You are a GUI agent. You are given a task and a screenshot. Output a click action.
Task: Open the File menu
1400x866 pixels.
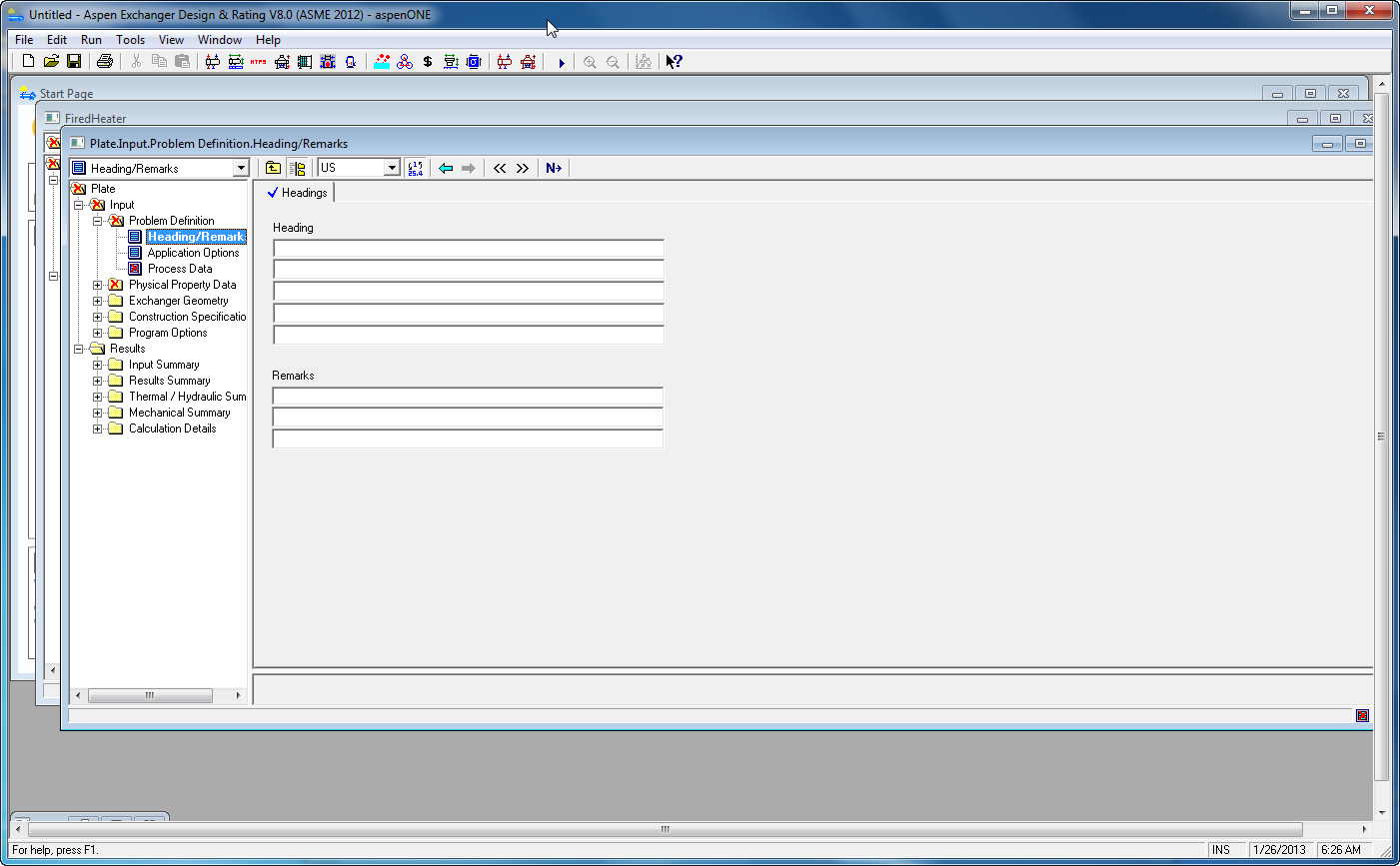point(24,40)
